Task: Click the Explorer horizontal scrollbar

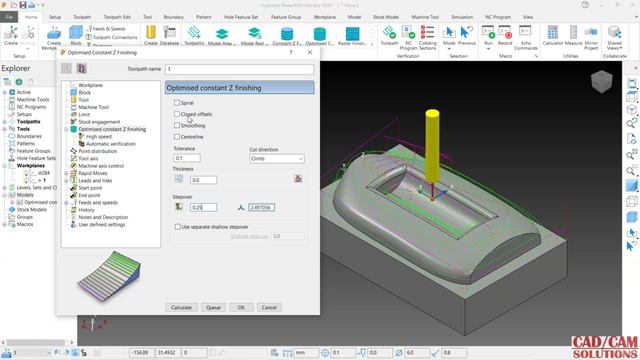Action: point(37,342)
